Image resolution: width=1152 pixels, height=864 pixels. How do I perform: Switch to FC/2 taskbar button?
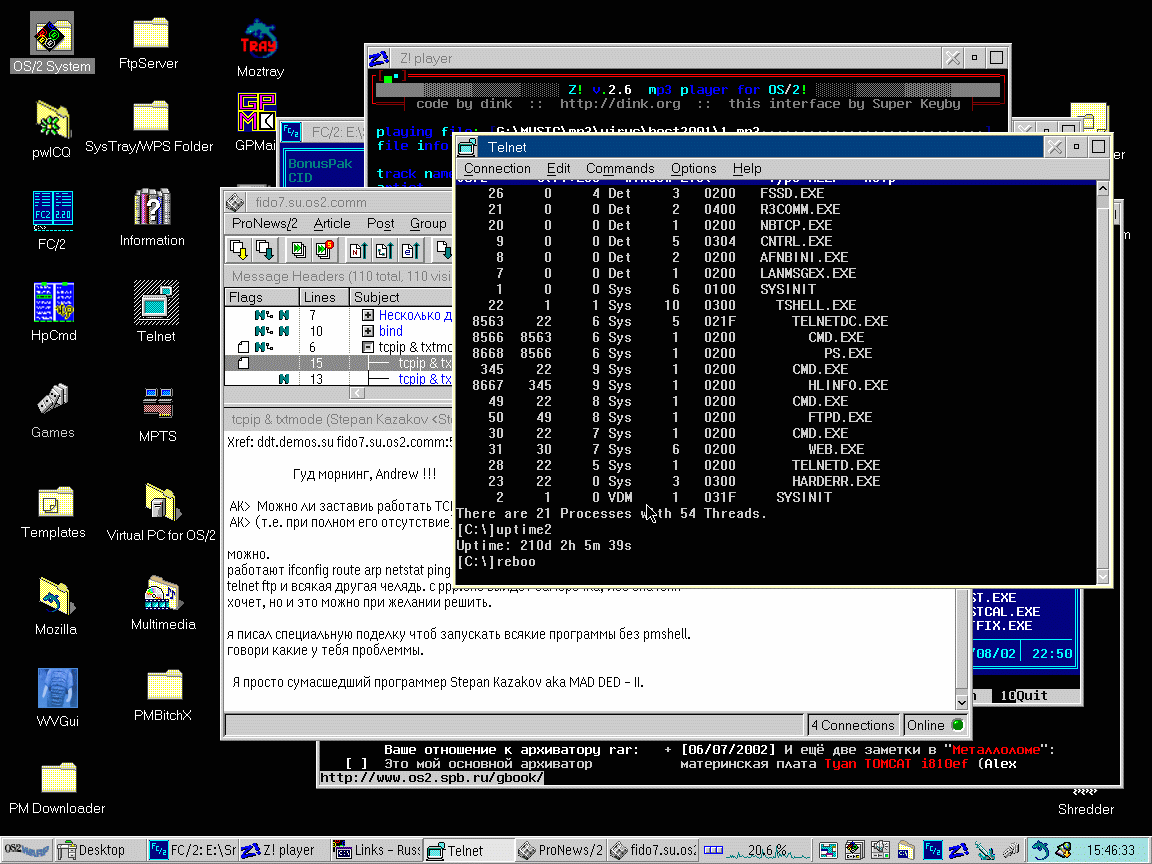coord(192,850)
